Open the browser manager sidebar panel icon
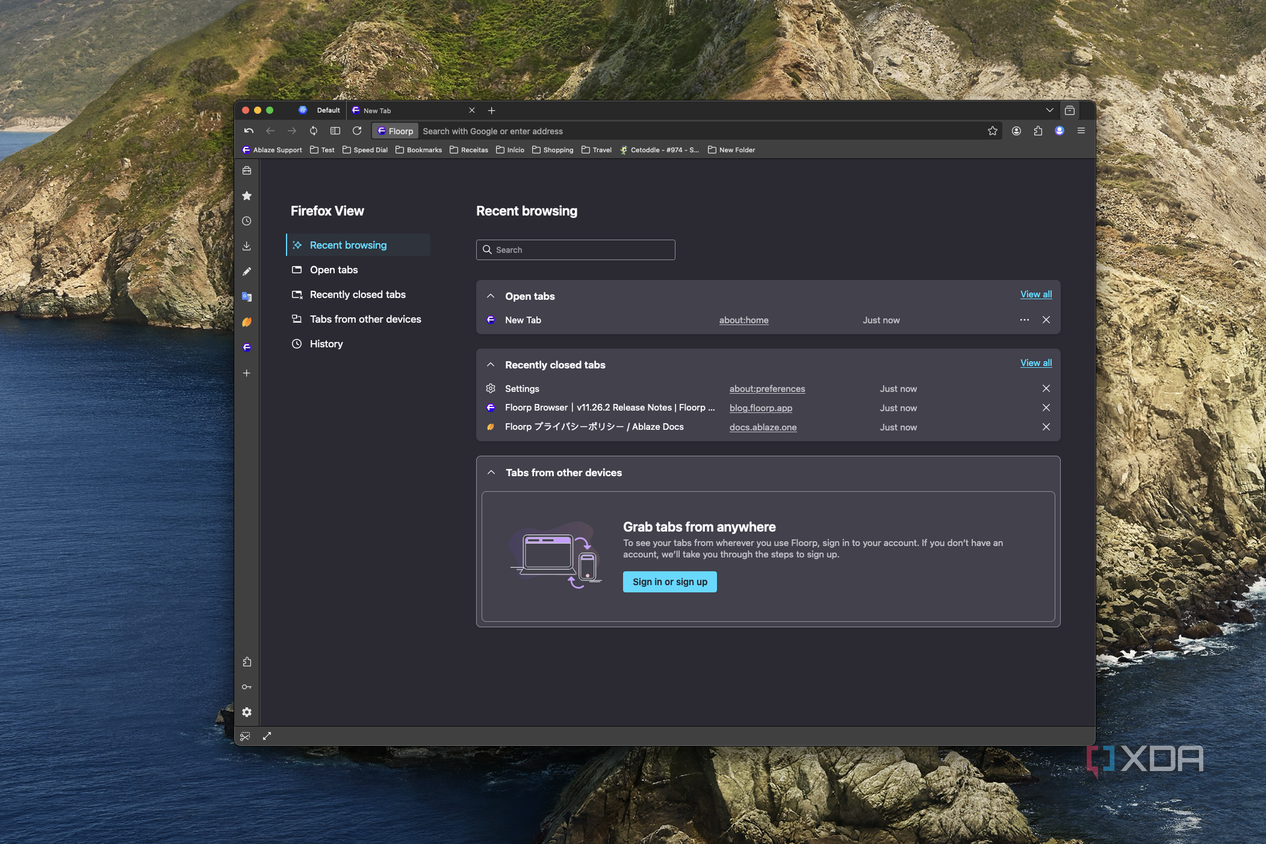This screenshot has height=844, width=1266. (x=247, y=171)
